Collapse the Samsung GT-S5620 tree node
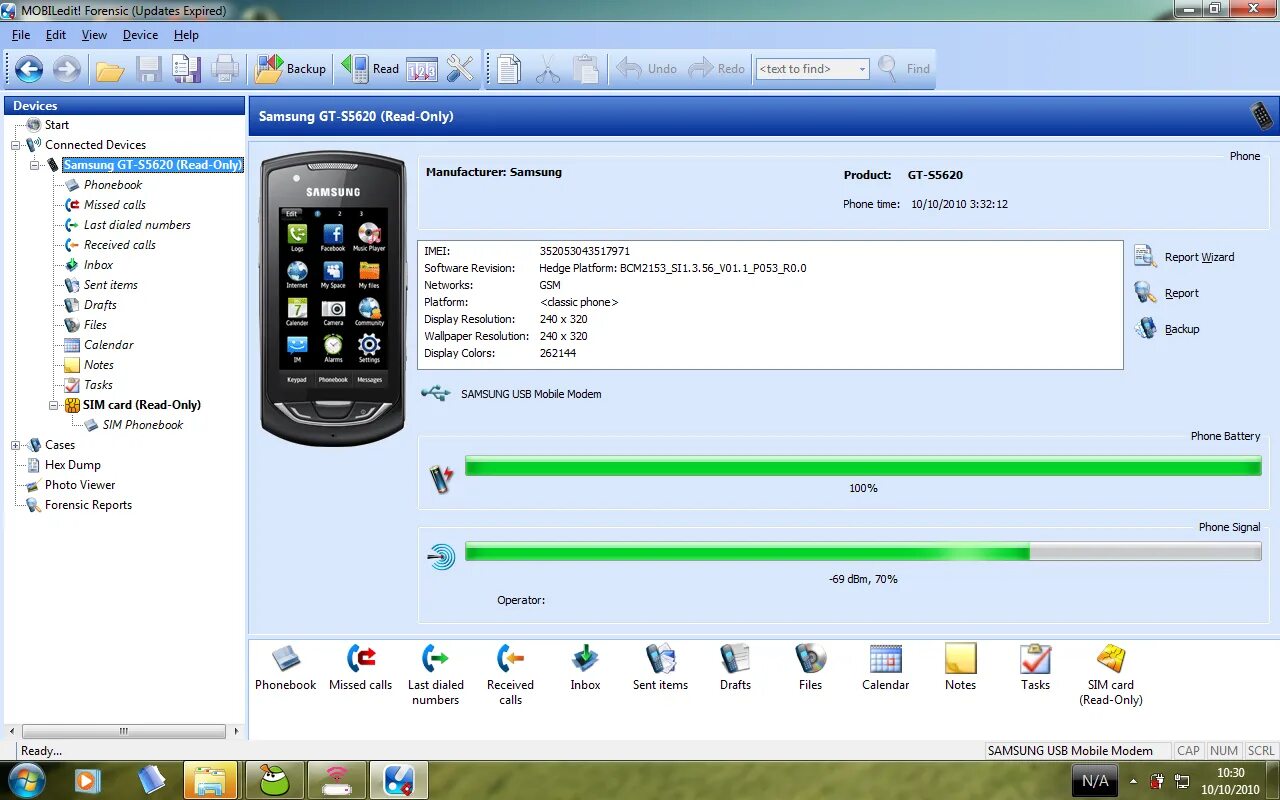The height and width of the screenshot is (800, 1280). (x=34, y=165)
